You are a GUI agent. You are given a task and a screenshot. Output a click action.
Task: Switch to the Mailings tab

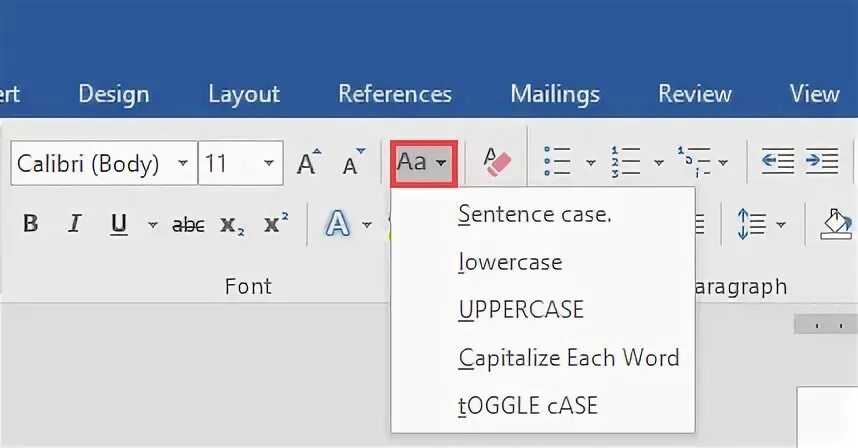[x=555, y=94]
